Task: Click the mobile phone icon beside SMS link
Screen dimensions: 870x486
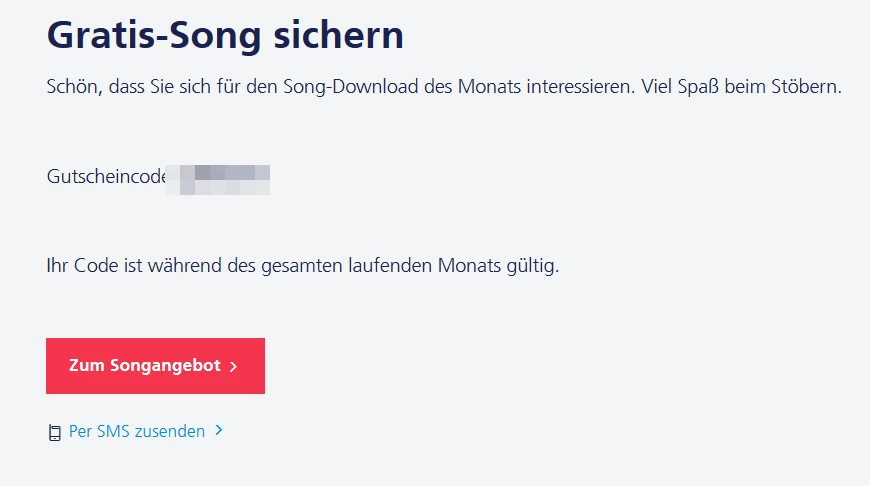Action: pos(55,433)
